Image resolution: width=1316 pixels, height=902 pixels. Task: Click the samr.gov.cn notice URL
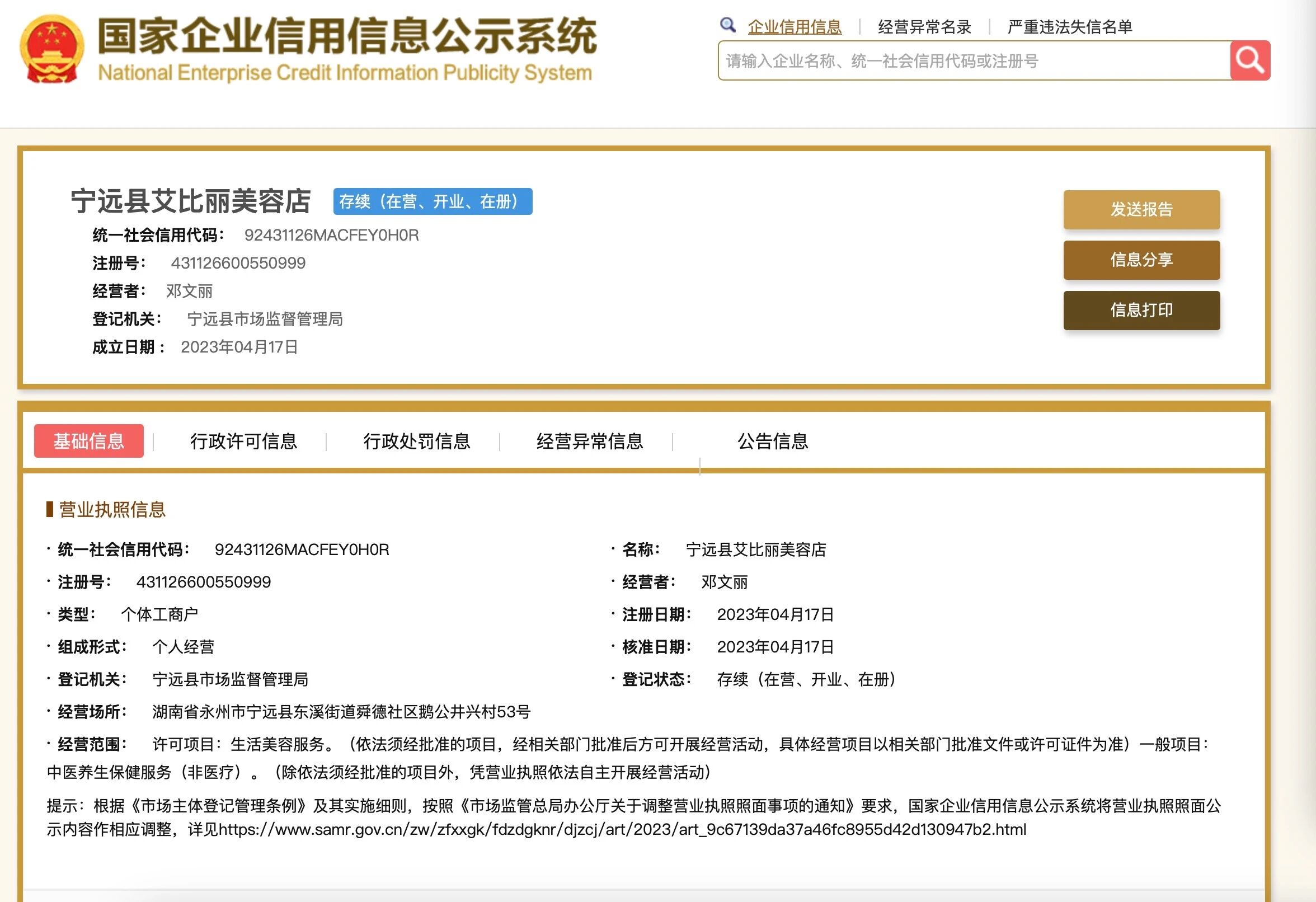point(622,829)
